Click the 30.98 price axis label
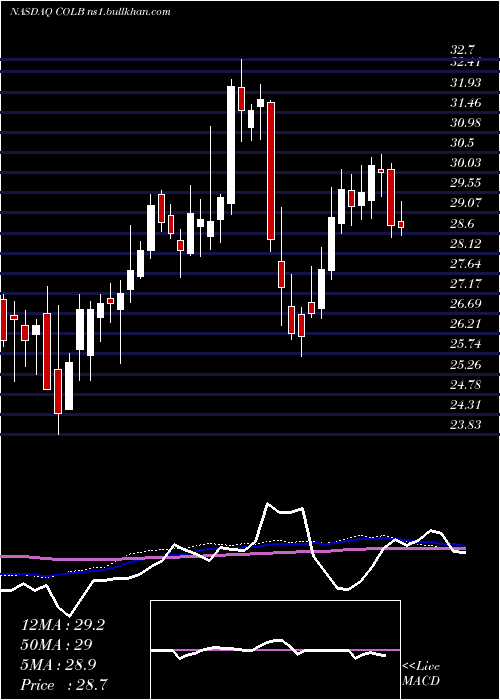Image resolution: width=500 pixels, height=700 pixels. coord(466,123)
